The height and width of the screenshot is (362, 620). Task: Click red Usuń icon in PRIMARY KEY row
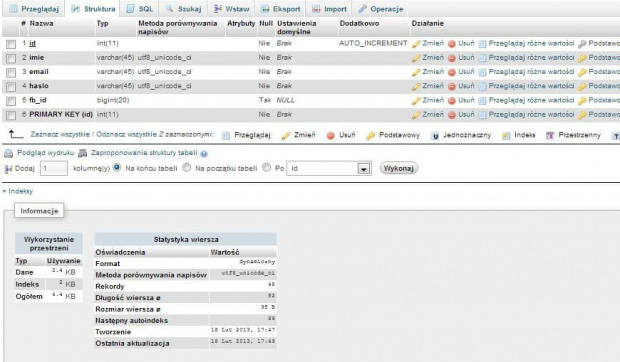click(452, 115)
